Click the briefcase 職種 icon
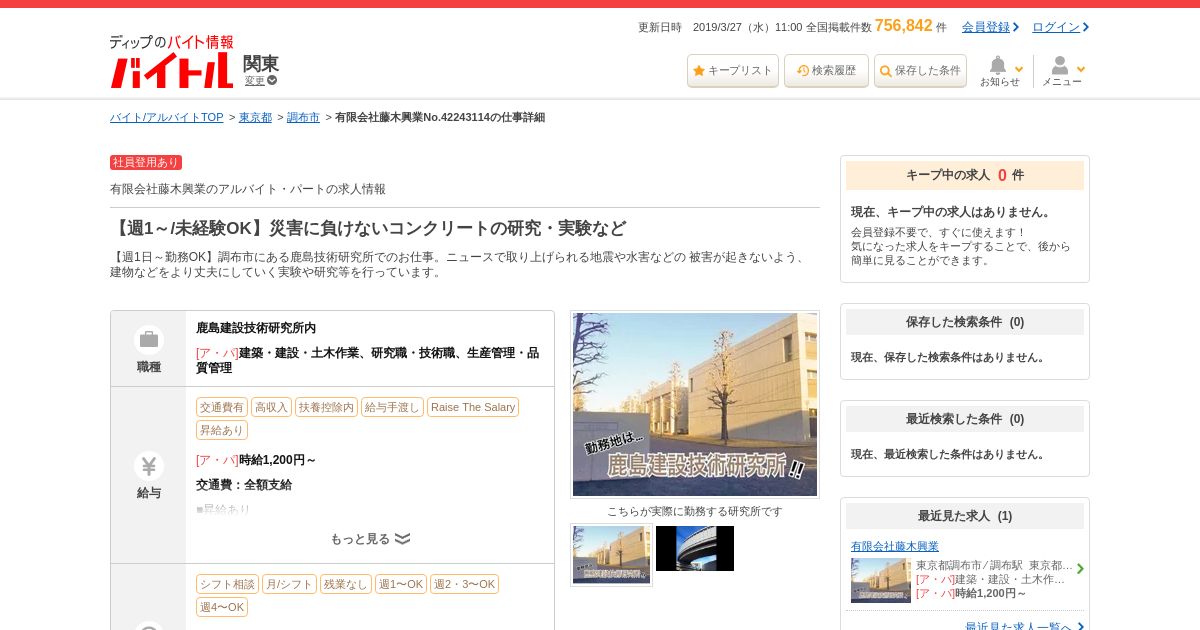The width and height of the screenshot is (1200, 630). click(149, 339)
